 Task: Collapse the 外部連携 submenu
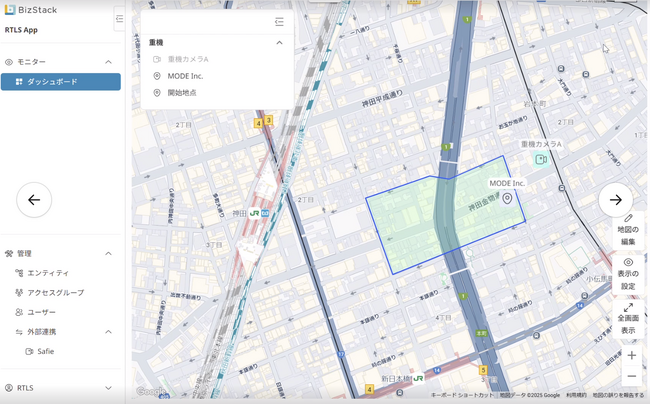108,332
